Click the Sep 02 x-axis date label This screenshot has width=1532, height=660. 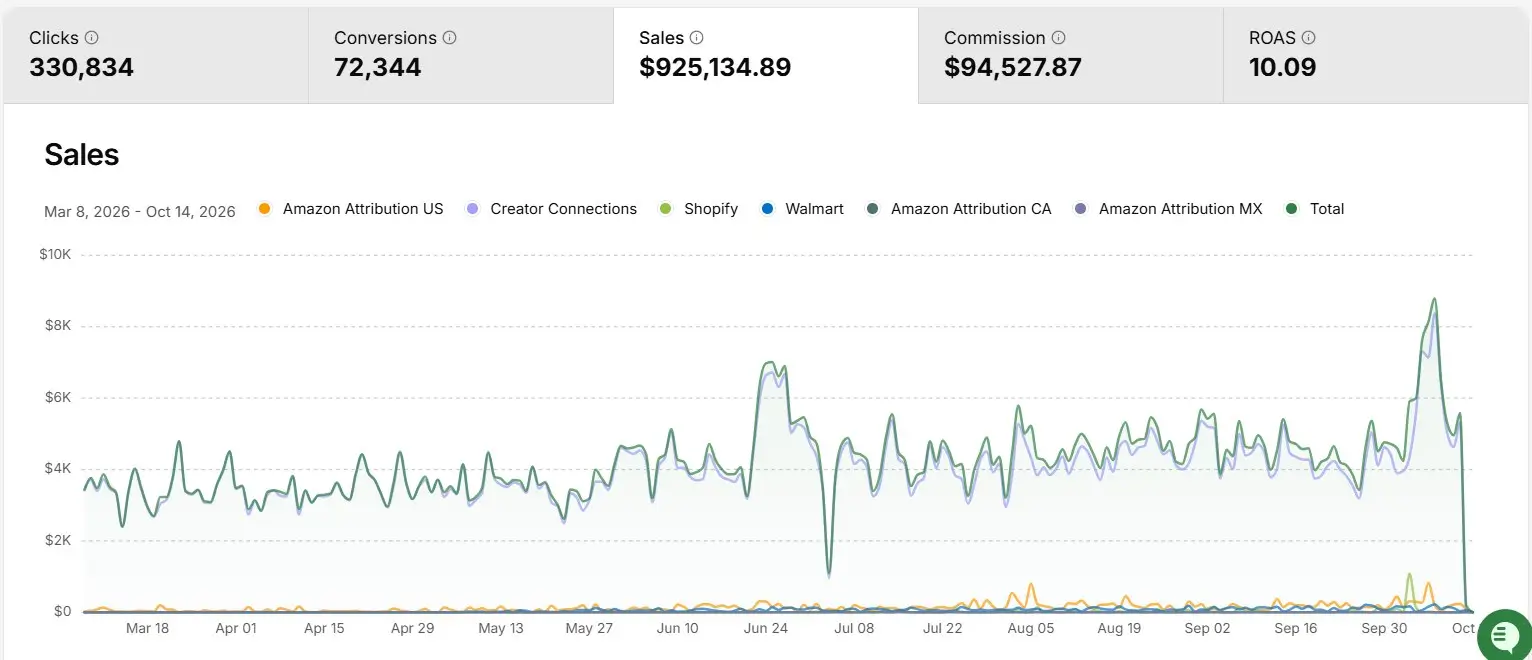coord(1207,628)
